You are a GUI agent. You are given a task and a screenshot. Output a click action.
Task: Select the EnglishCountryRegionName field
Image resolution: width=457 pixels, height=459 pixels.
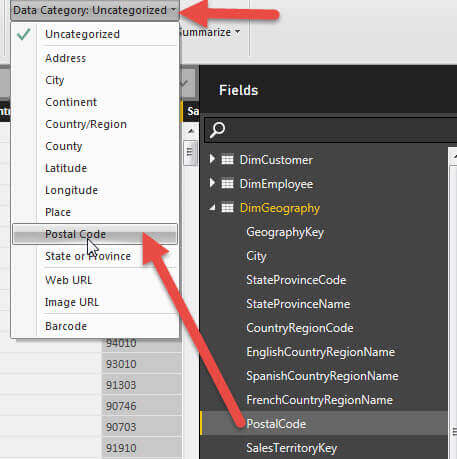[x=321, y=352]
